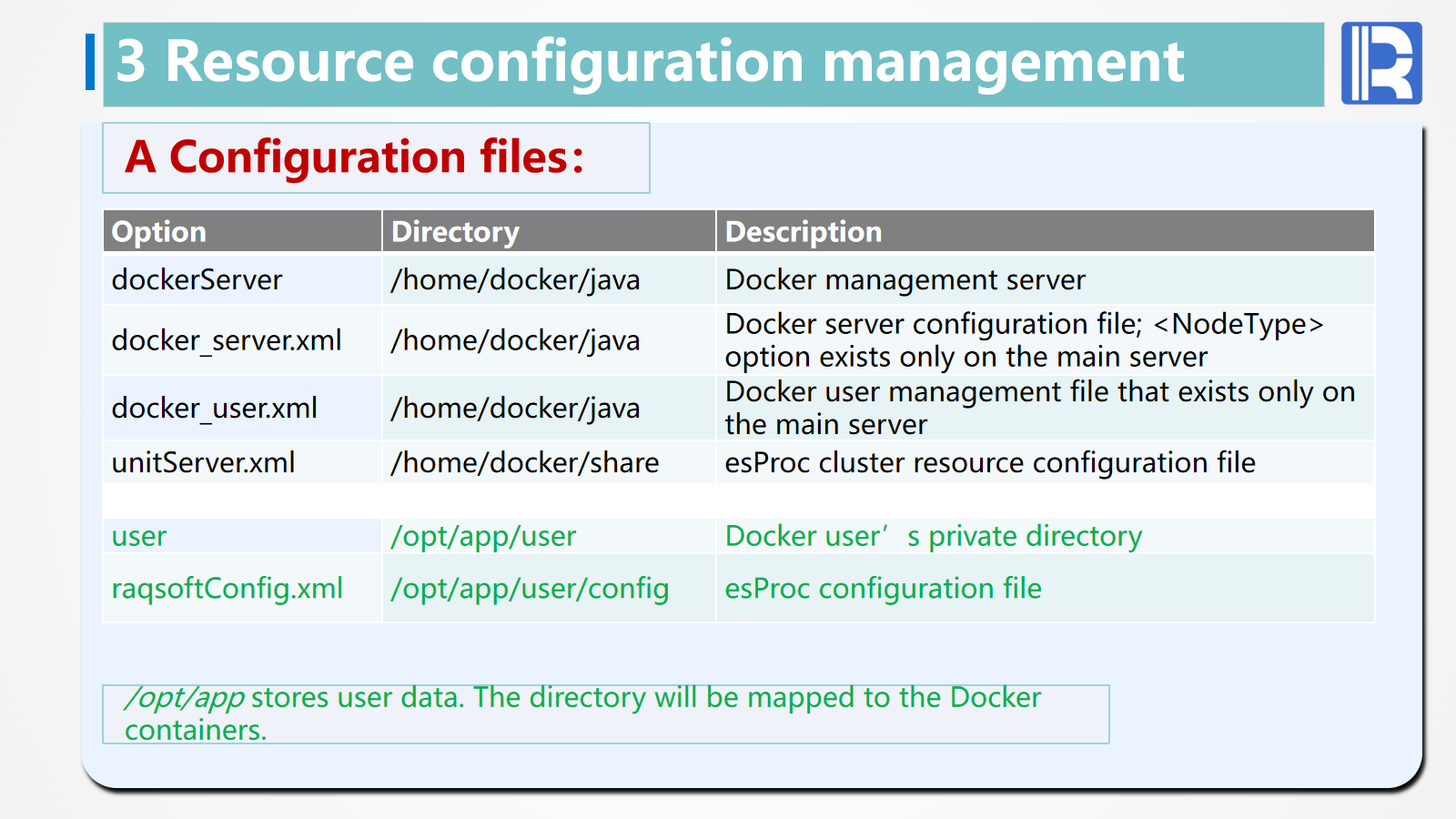Click the 'unitServer.xml' option cell
Image resolution: width=1456 pixels, height=819 pixels.
(x=204, y=463)
